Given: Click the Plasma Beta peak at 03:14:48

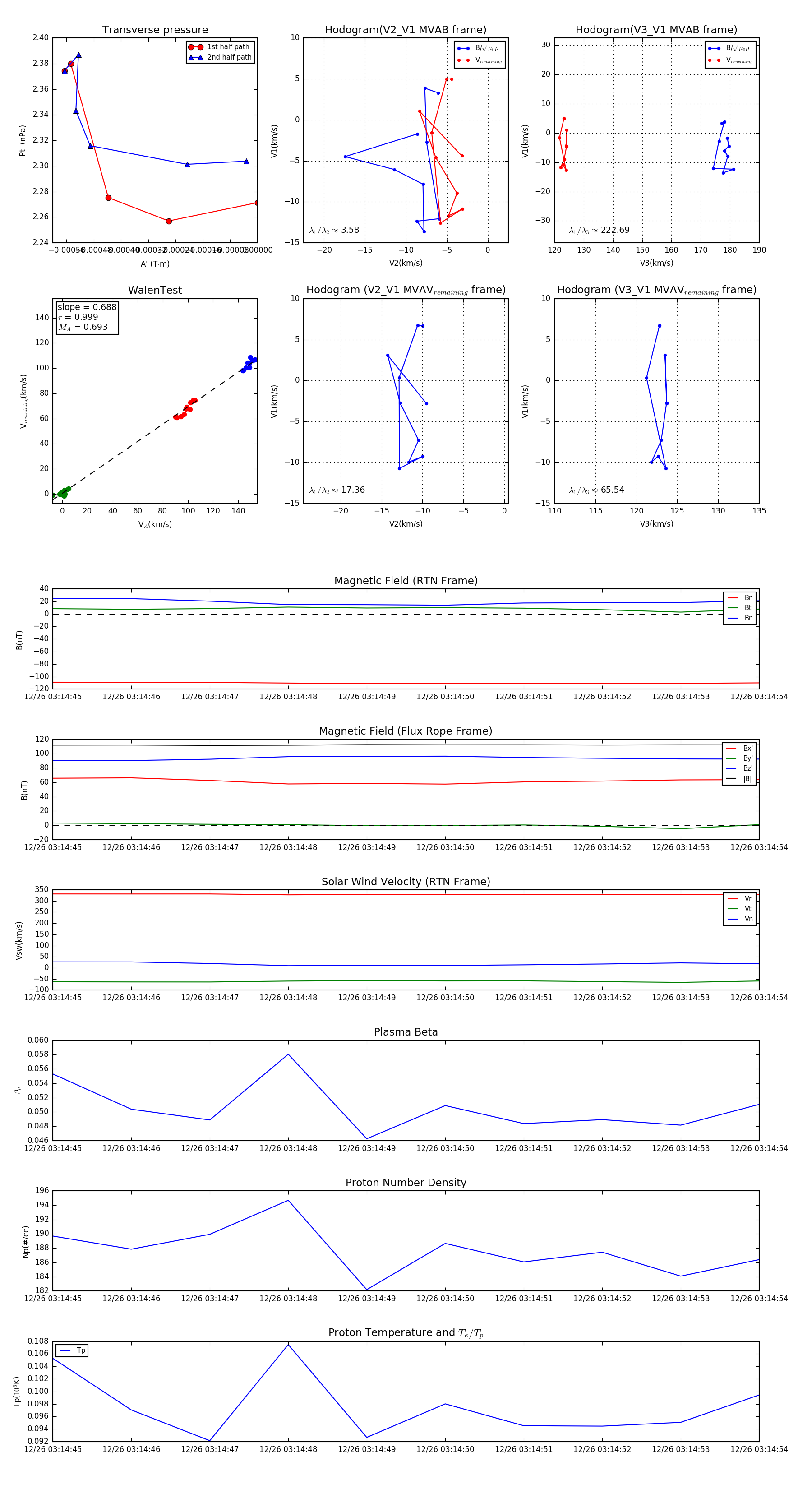Looking at the screenshot, I should click(288, 1054).
